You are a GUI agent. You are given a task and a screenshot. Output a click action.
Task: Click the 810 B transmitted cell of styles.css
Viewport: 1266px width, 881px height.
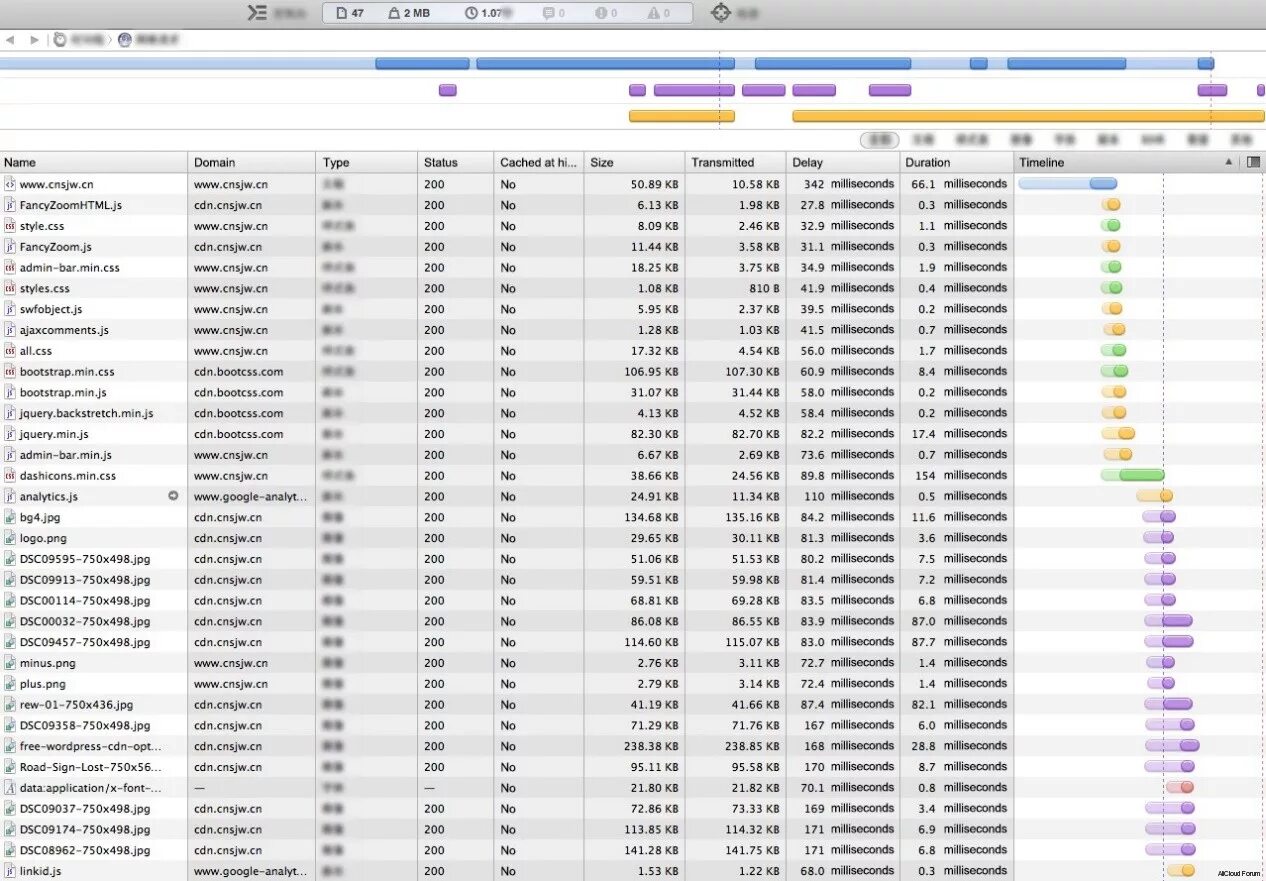pos(763,288)
